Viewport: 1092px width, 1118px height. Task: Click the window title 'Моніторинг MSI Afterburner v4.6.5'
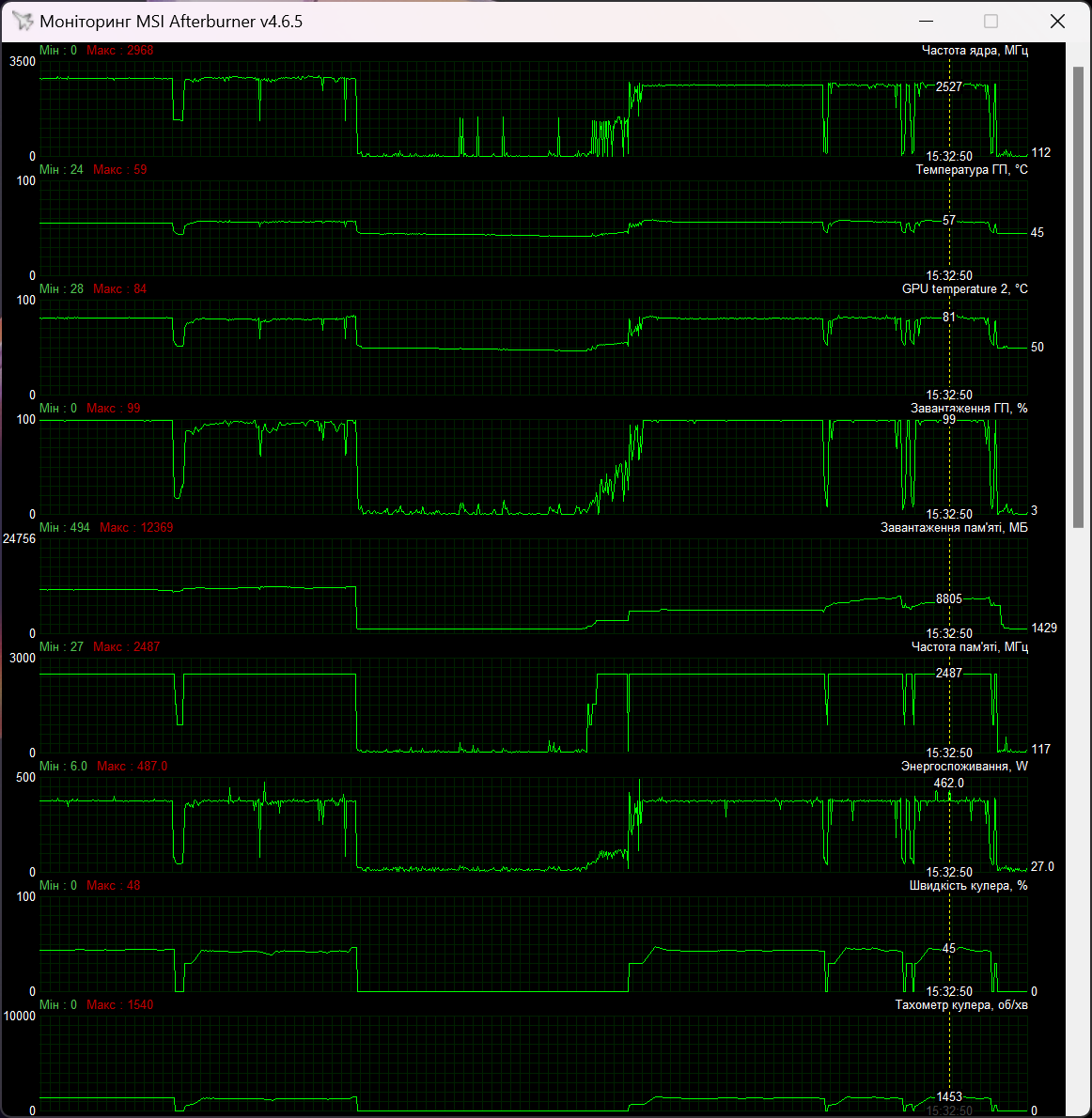coord(171,22)
